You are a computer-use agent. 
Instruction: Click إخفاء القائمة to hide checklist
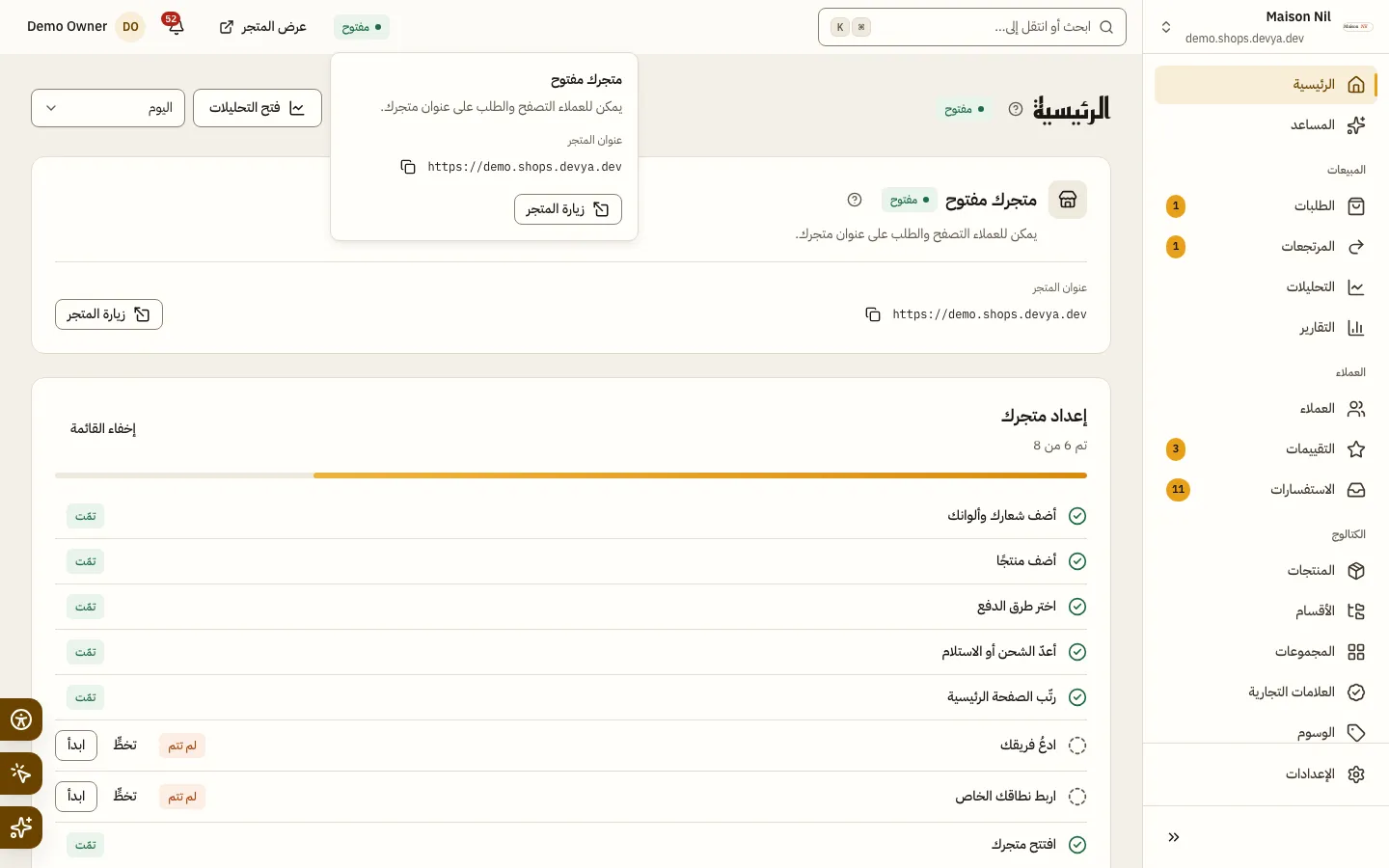point(103,429)
